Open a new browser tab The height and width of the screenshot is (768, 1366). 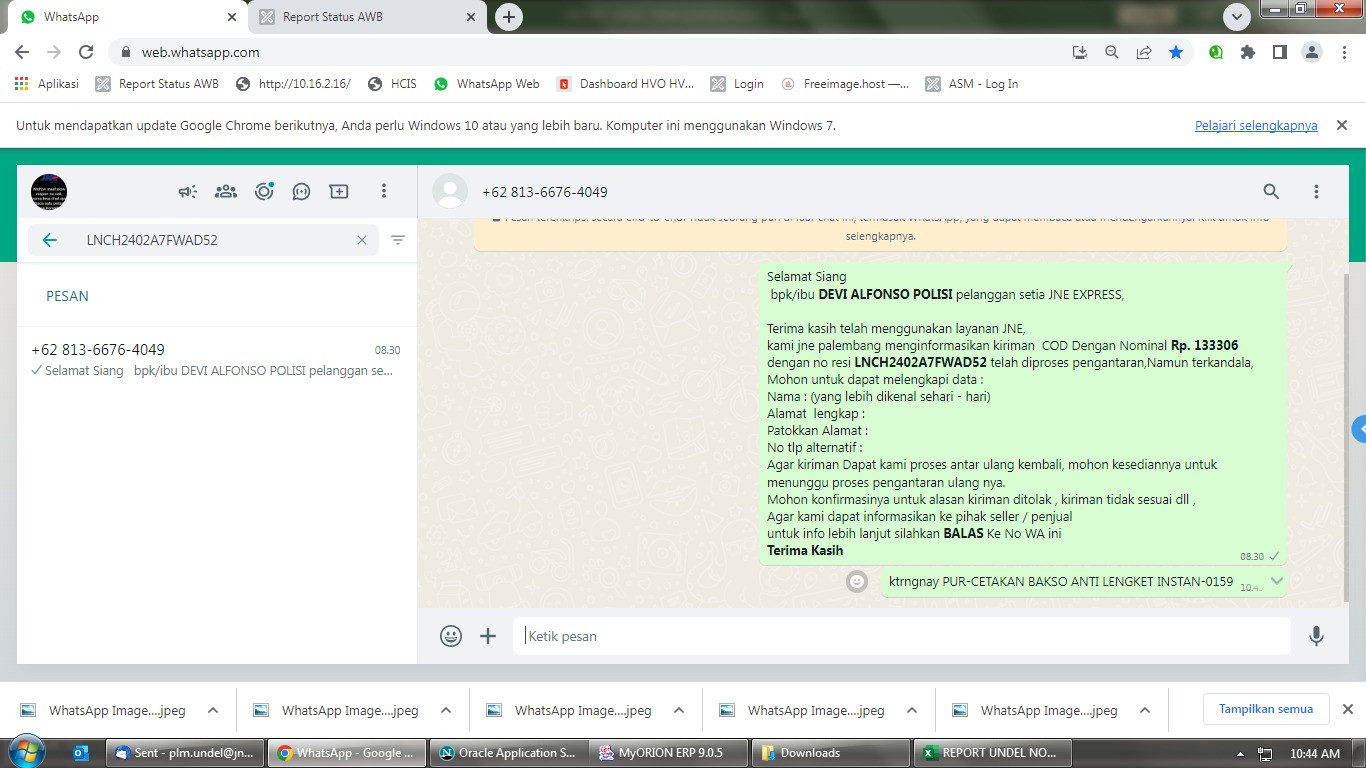pyautogui.click(x=509, y=17)
